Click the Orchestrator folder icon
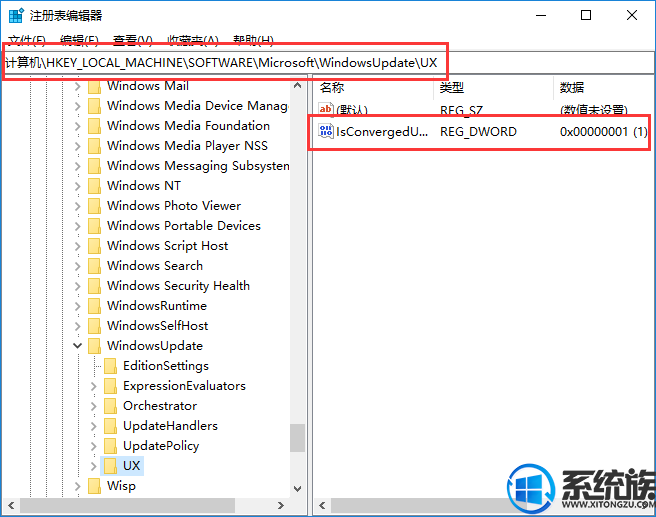The image size is (656, 517). (x=110, y=406)
